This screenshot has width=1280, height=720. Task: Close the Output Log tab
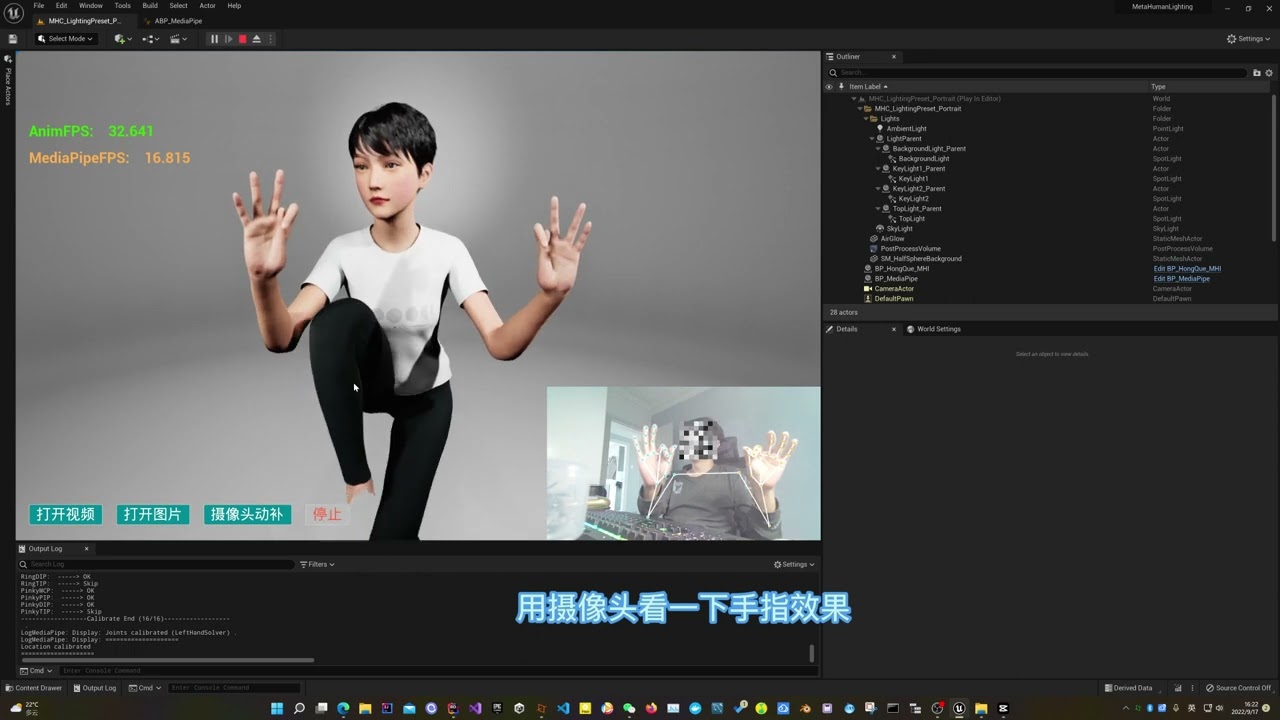coord(86,549)
